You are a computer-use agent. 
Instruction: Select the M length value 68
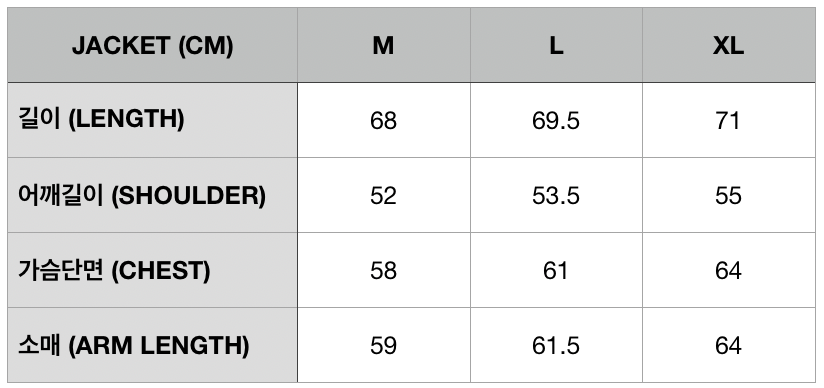(384, 120)
